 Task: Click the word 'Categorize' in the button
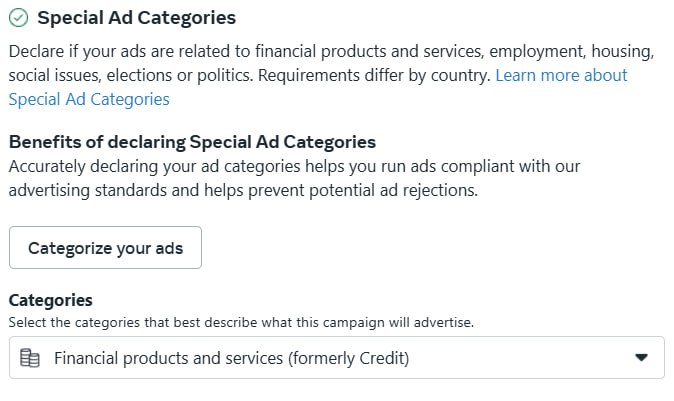coord(70,248)
